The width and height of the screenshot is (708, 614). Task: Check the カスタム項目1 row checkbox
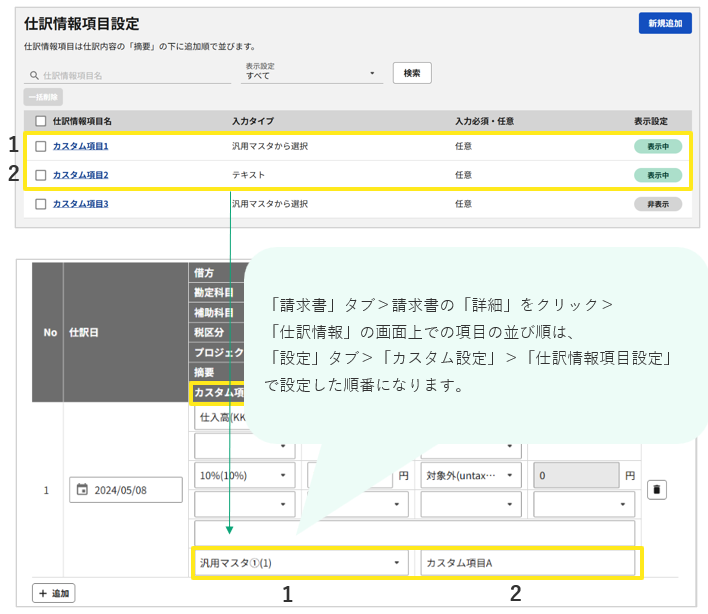(41, 146)
